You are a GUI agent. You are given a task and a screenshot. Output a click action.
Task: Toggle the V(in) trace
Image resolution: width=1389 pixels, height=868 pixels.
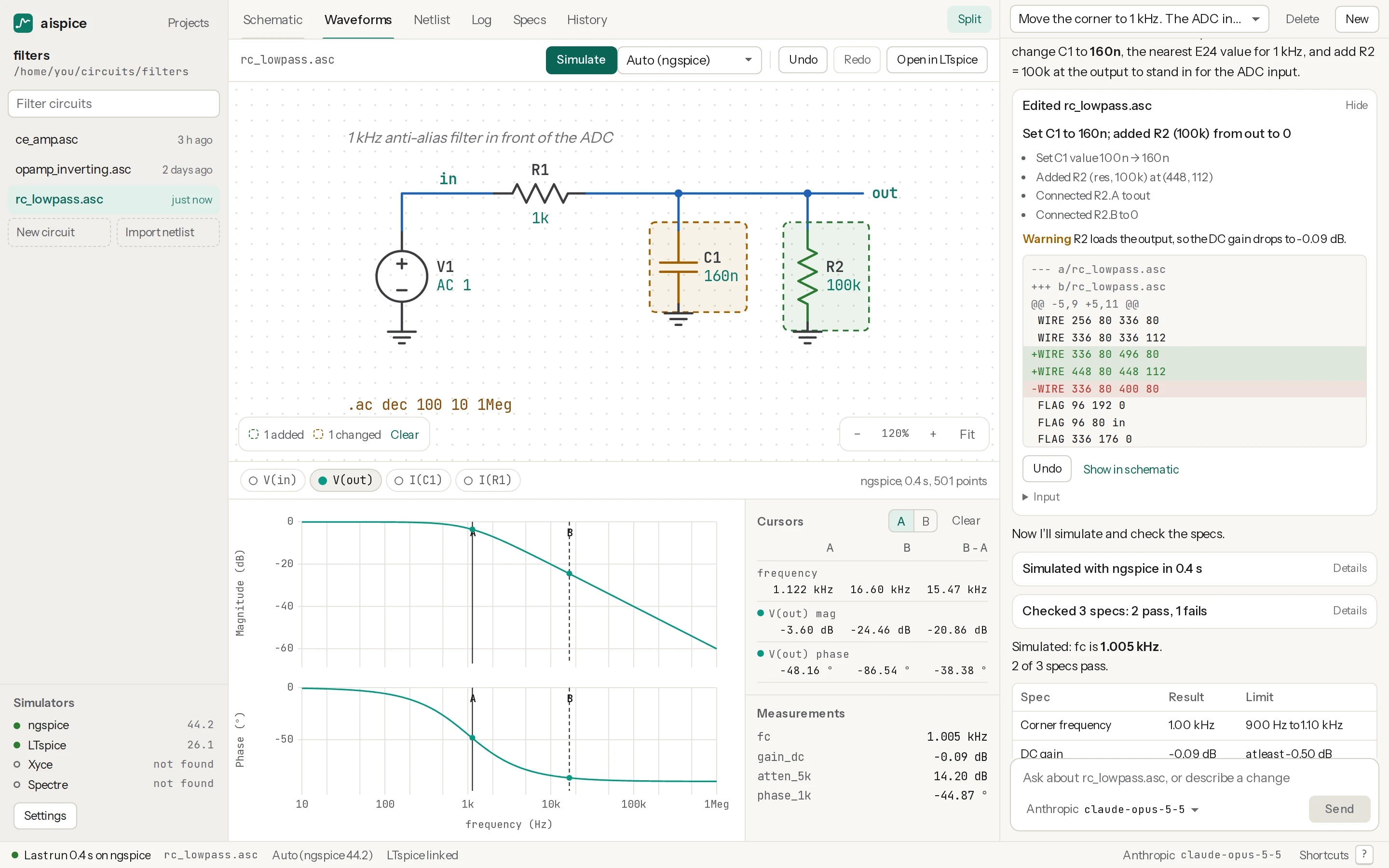[273, 480]
